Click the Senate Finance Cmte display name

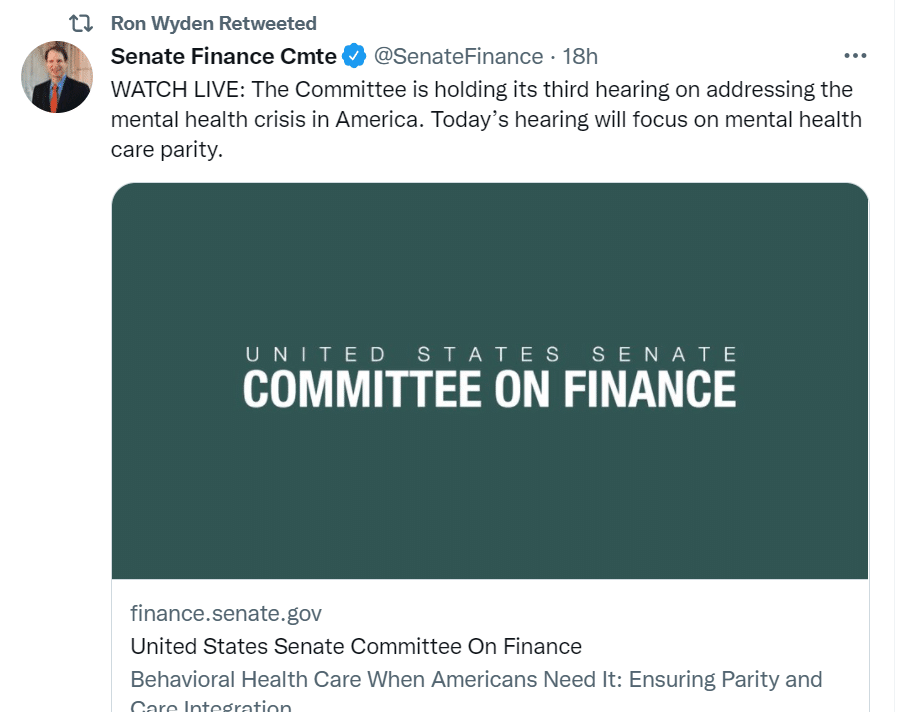pyautogui.click(x=223, y=56)
